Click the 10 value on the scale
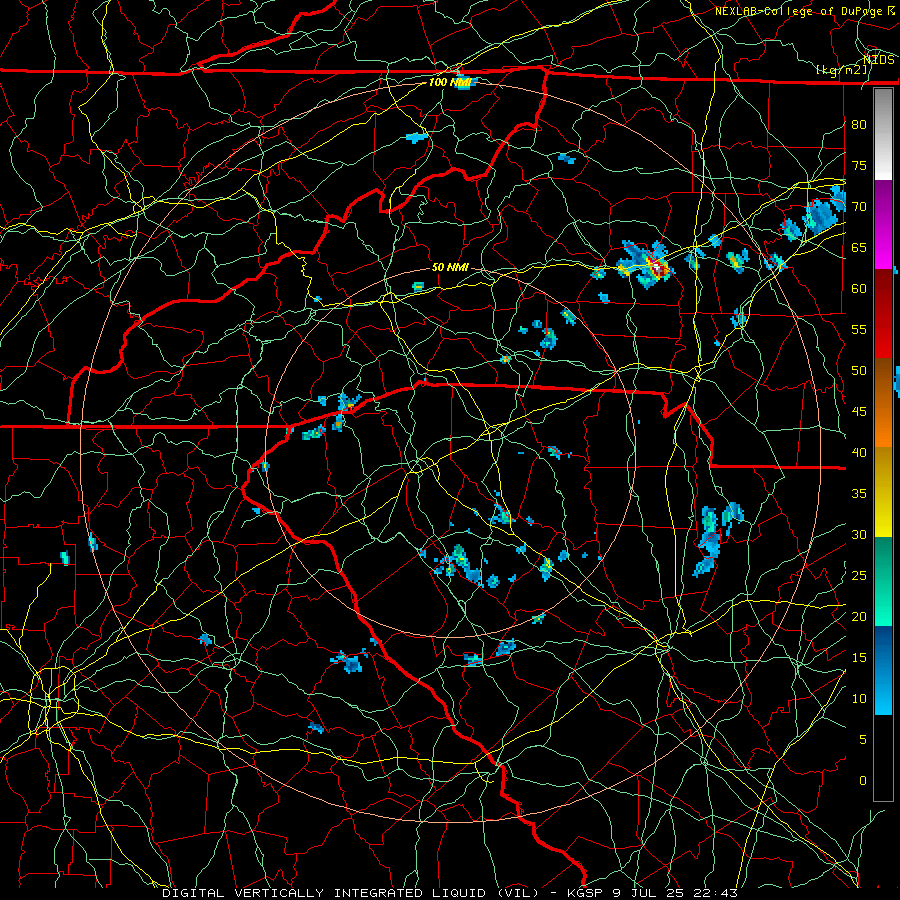900x900 pixels. coord(859,699)
